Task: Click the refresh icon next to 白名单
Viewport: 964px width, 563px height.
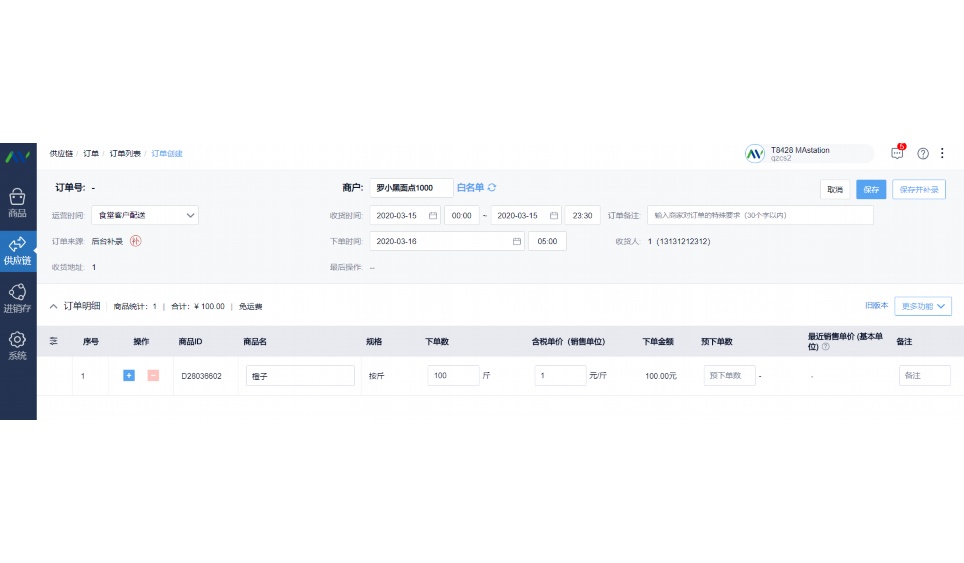Action: click(x=492, y=188)
